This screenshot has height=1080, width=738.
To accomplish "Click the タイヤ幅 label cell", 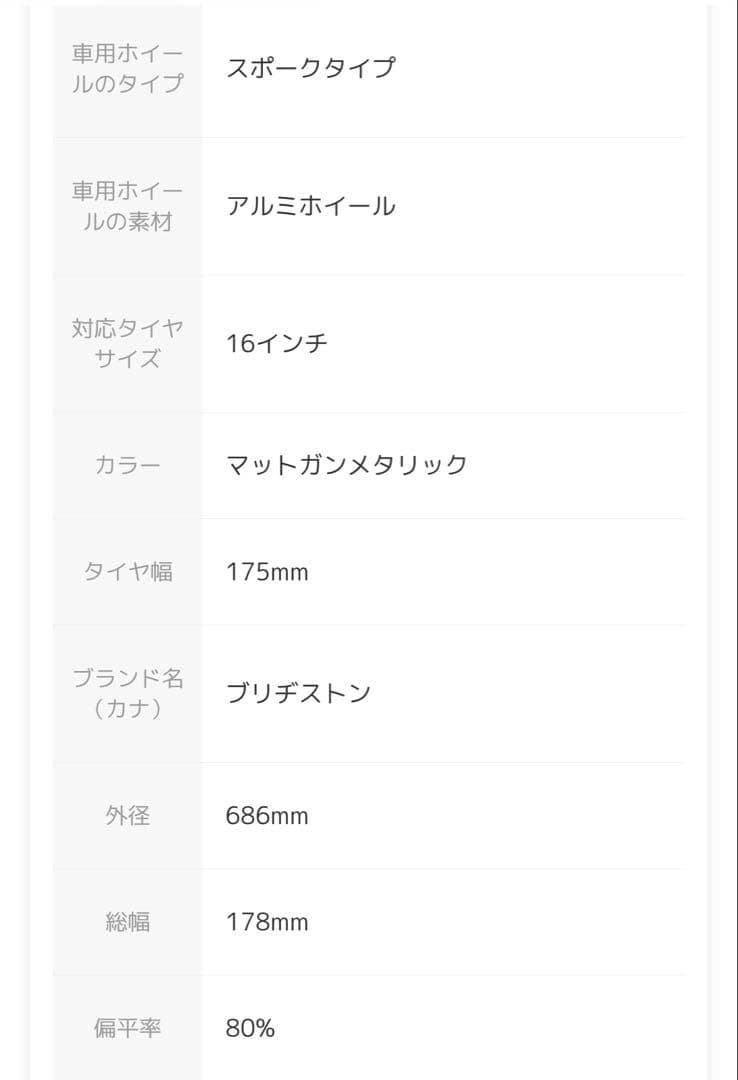I will (x=127, y=572).
